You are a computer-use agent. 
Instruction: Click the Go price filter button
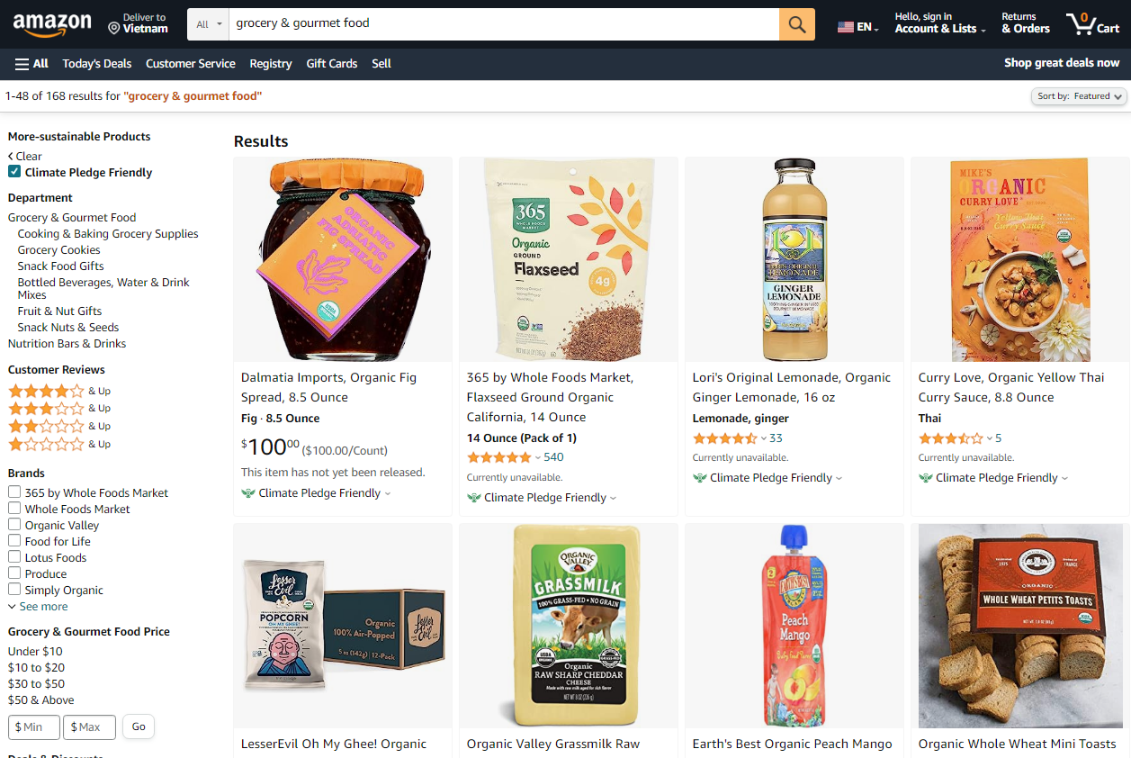[138, 727]
